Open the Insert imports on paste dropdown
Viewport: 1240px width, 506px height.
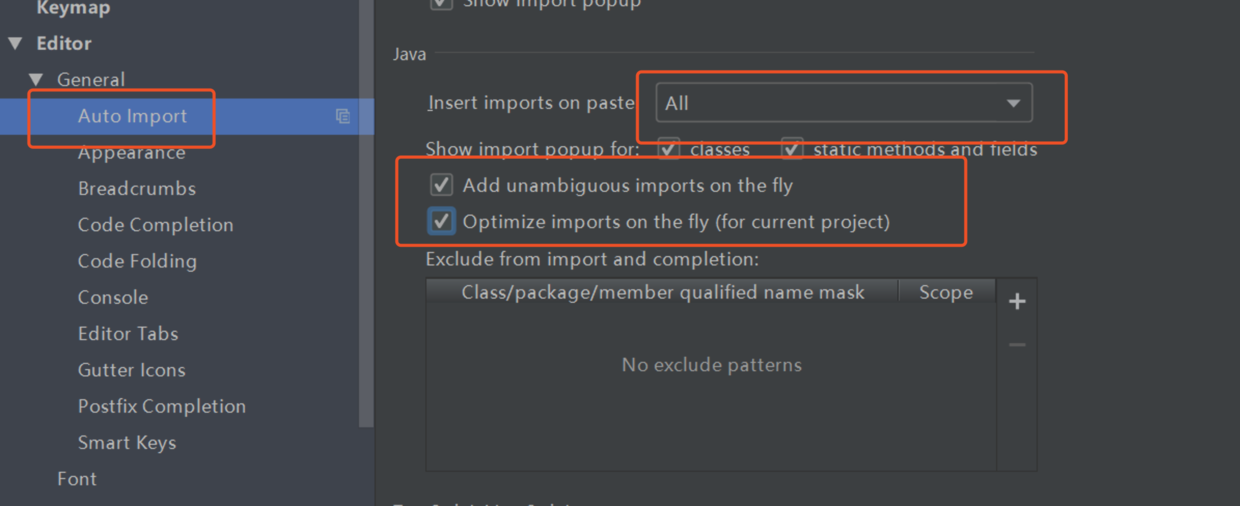pos(843,103)
